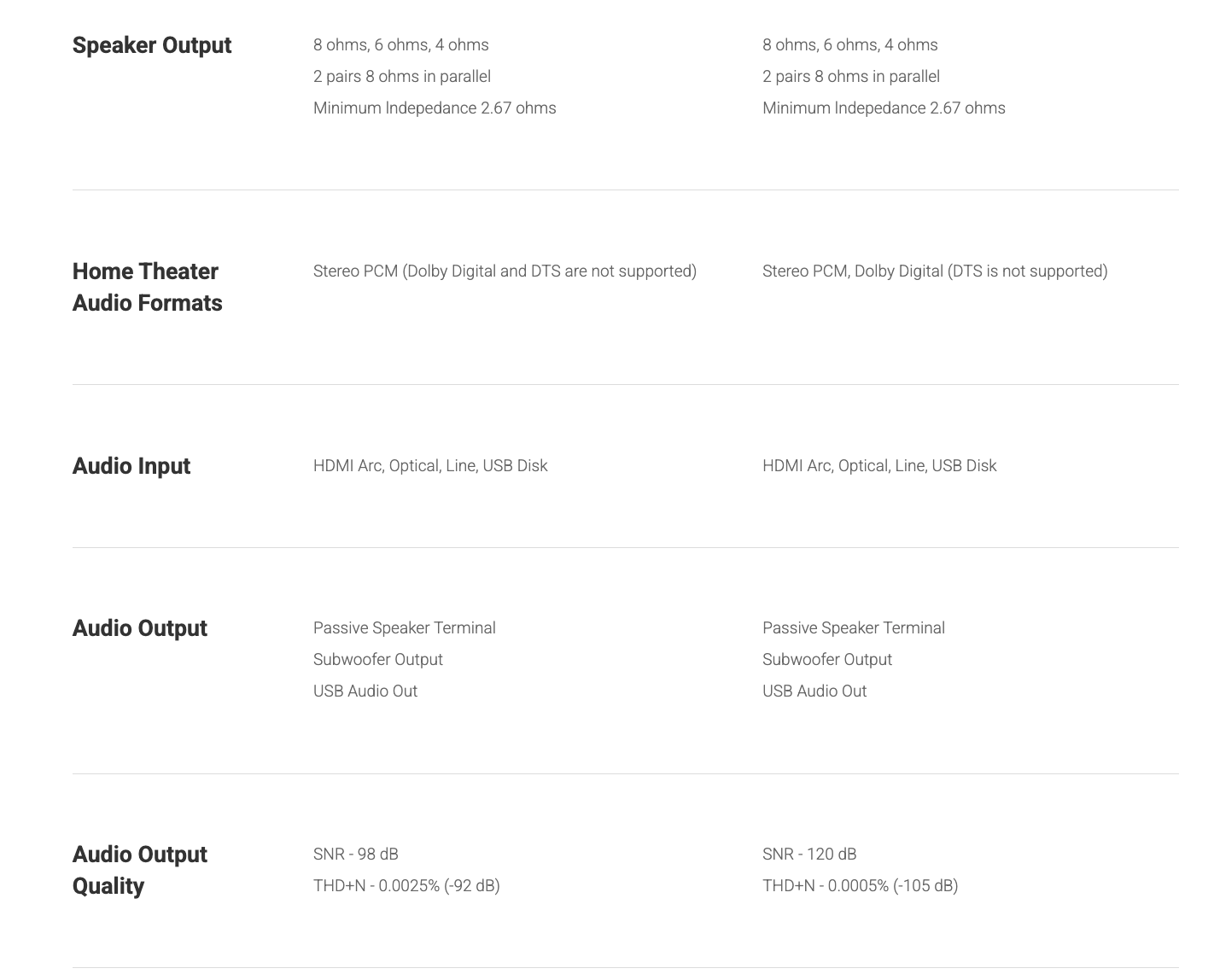Click the Audio Input row heading
Screen dimensions: 1214x980
point(131,466)
